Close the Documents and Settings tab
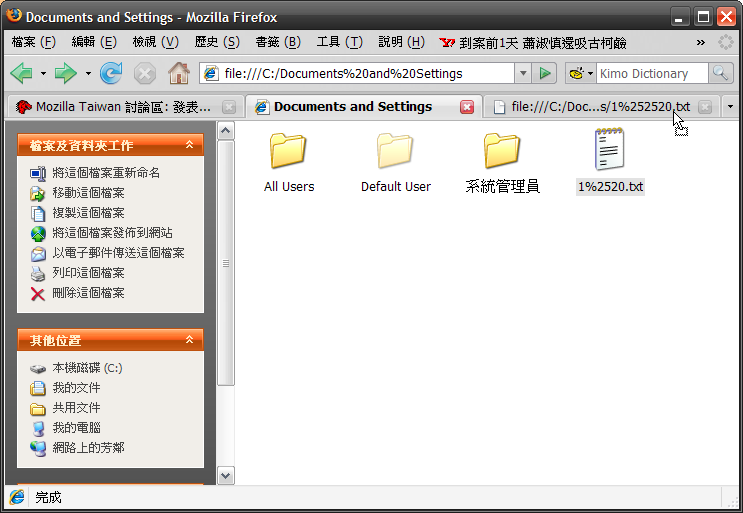Image resolution: width=743 pixels, height=513 pixels. [467, 107]
